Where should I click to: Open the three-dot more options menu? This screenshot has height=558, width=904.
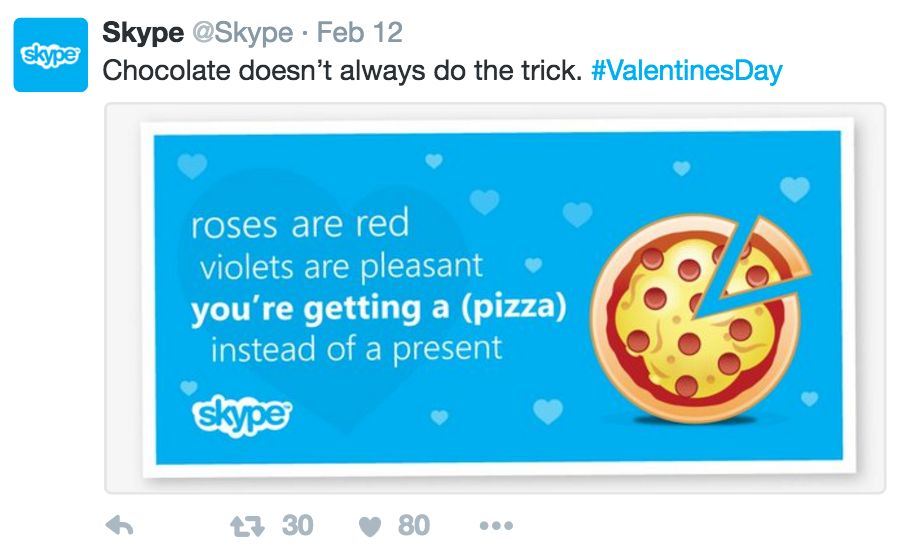(496, 526)
